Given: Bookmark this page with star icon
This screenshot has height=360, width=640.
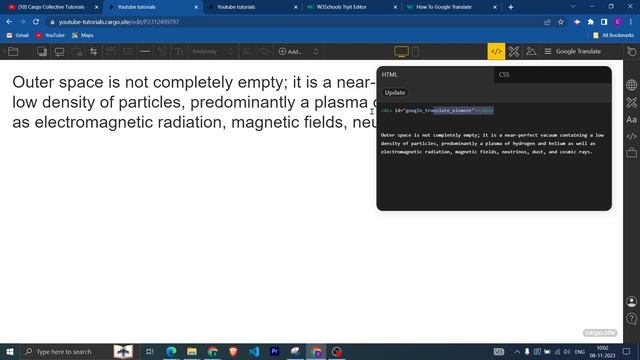Looking at the screenshot, I should click(x=561, y=22).
